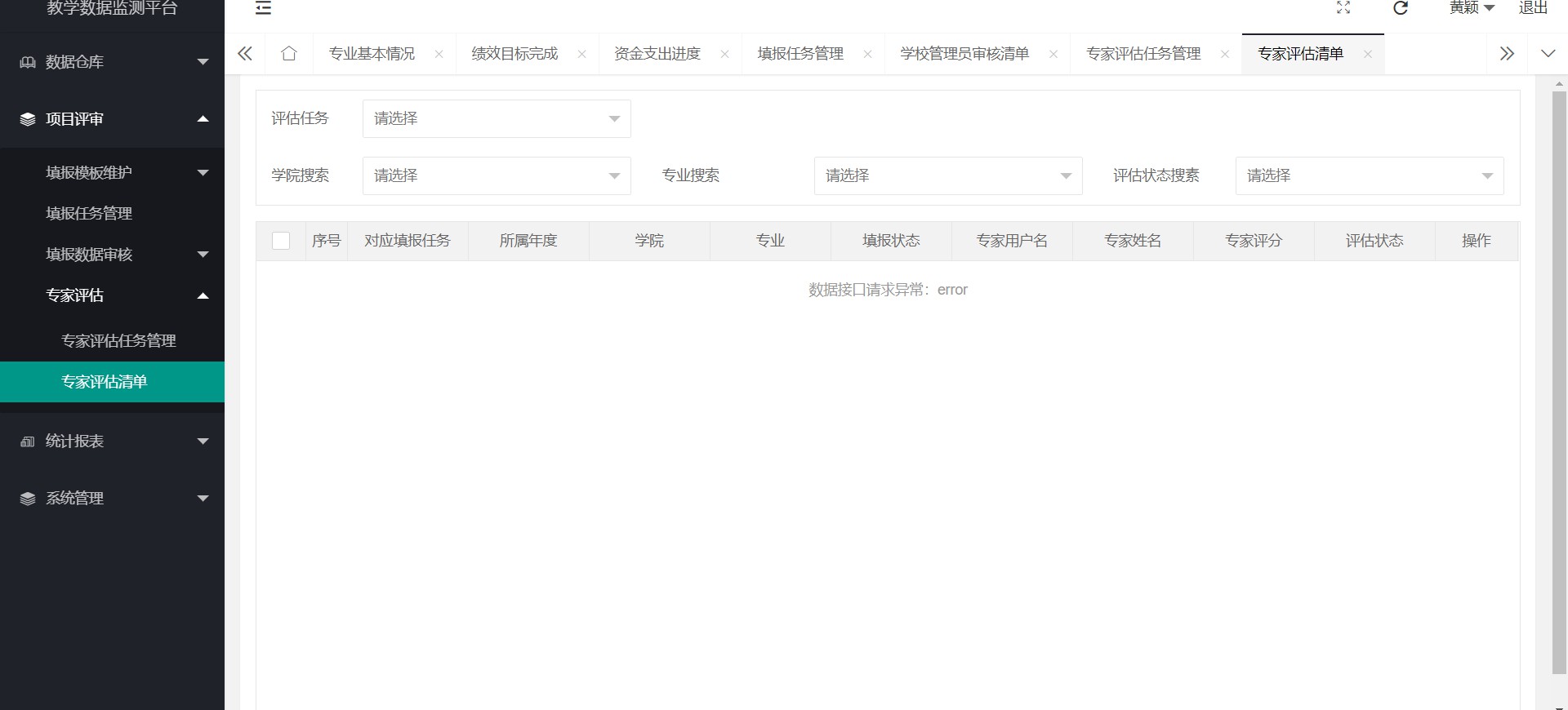Close the 绩效目标完成 tab
The height and width of the screenshot is (710, 1568).
(x=581, y=54)
